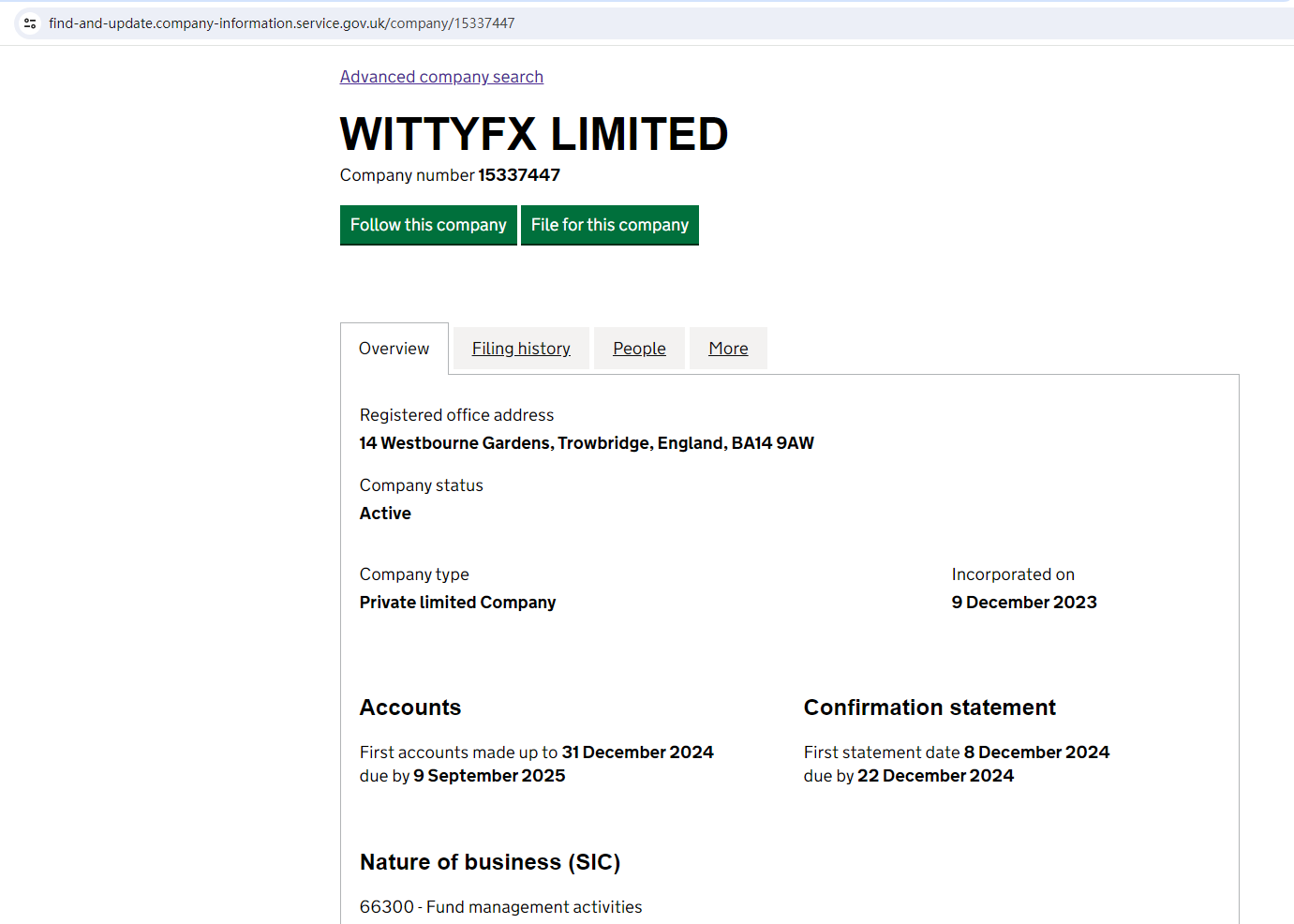Click the accounts due date 9 September 2025

coord(489,776)
